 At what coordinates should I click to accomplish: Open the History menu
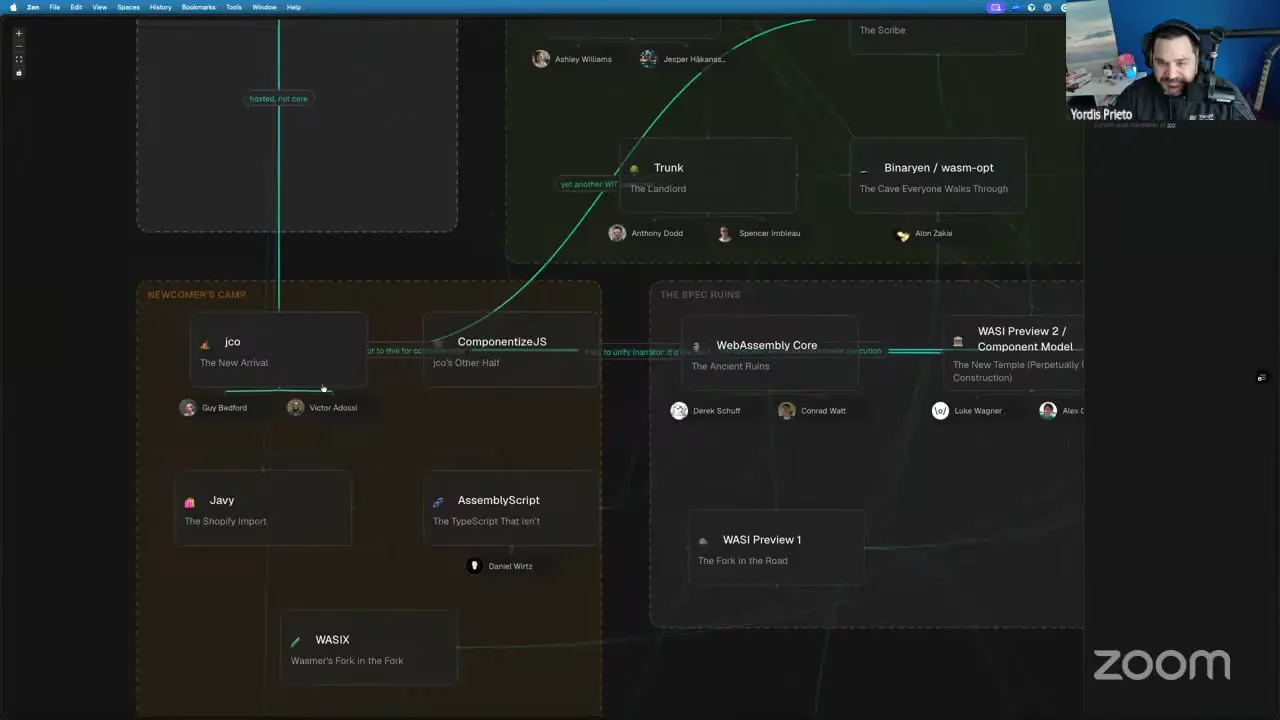tap(160, 7)
